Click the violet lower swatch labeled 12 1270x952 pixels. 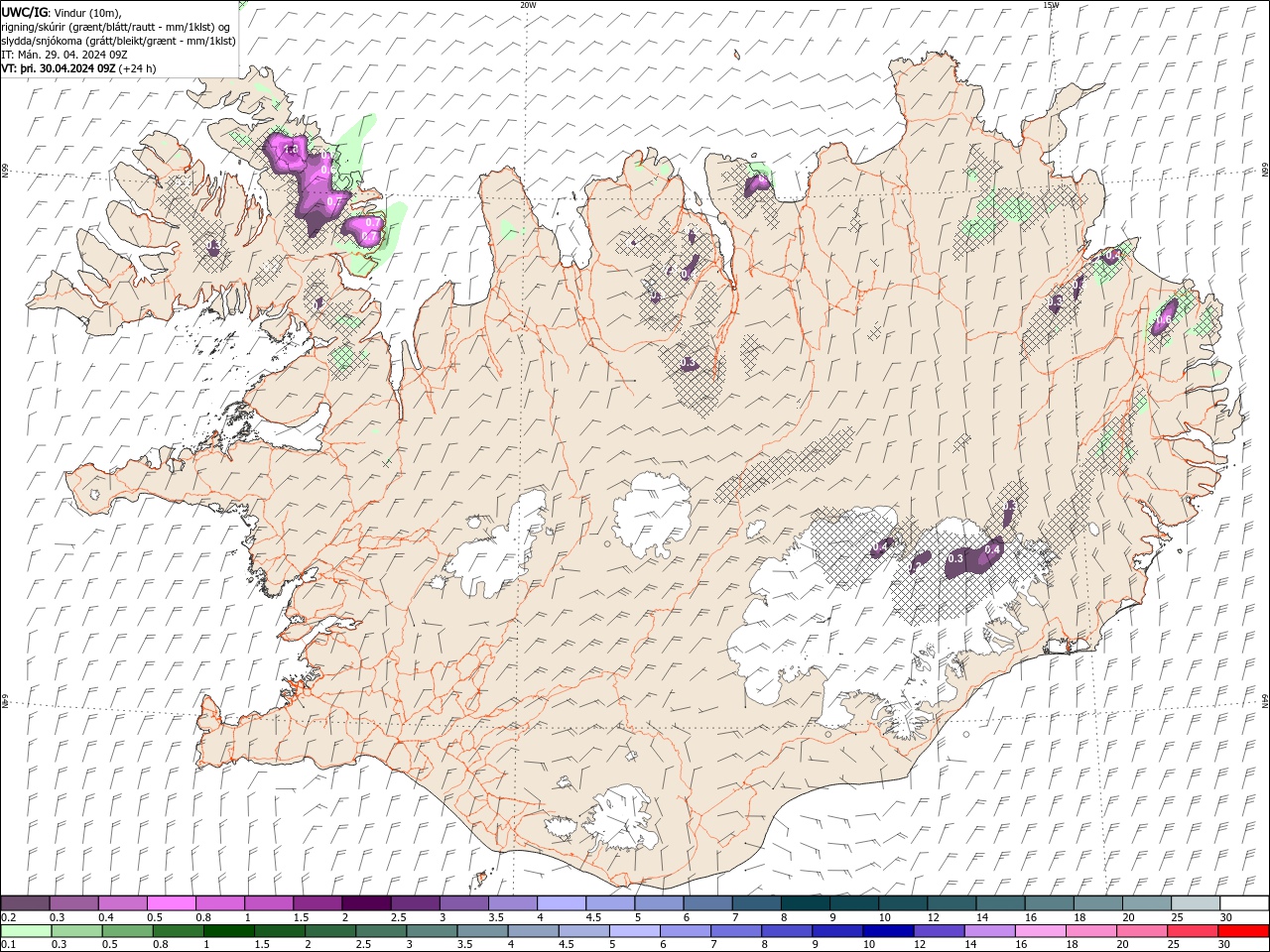point(938,931)
